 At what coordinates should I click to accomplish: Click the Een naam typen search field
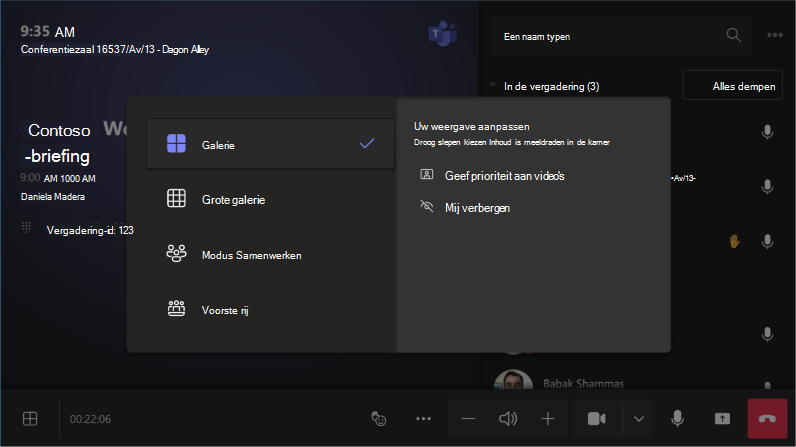(x=621, y=36)
